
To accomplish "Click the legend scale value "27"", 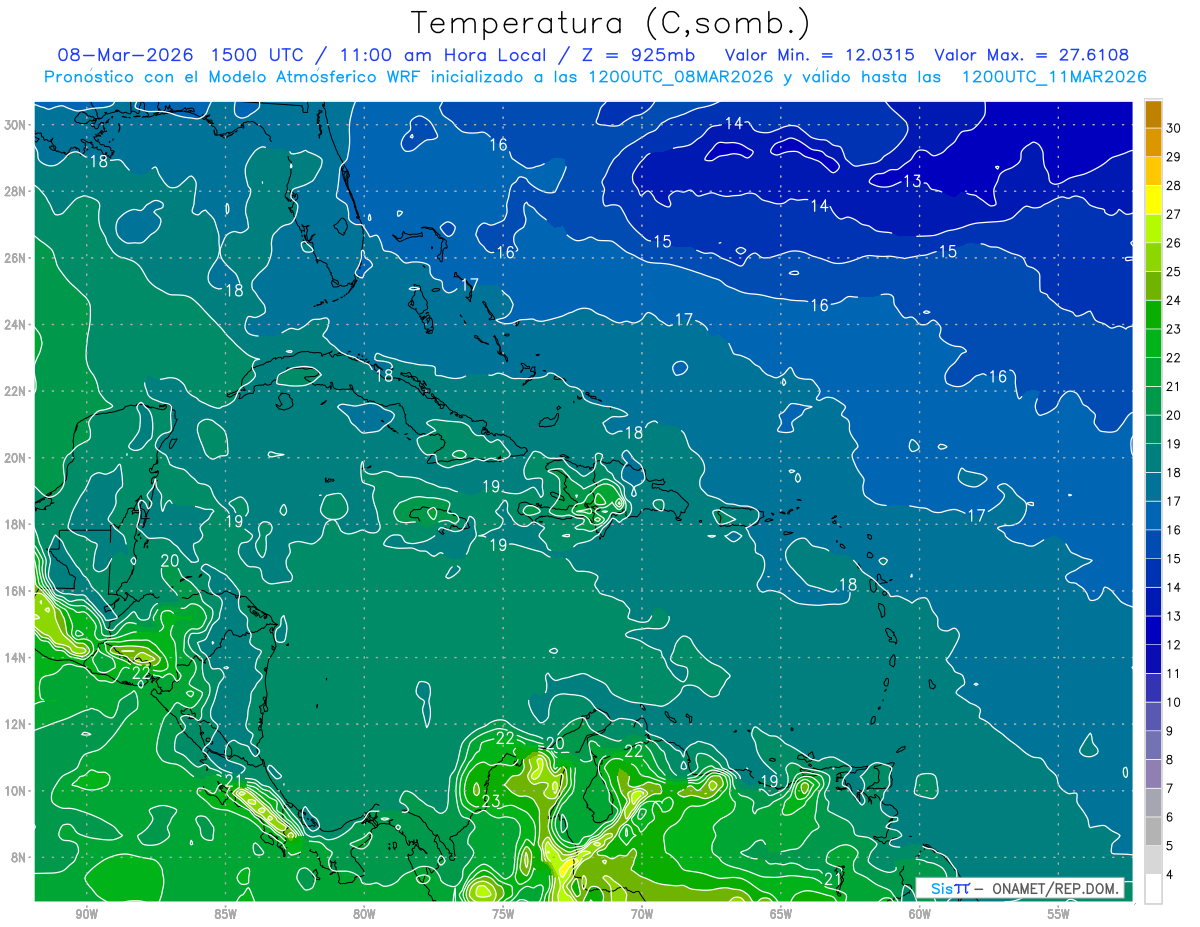I will [x=1174, y=214].
